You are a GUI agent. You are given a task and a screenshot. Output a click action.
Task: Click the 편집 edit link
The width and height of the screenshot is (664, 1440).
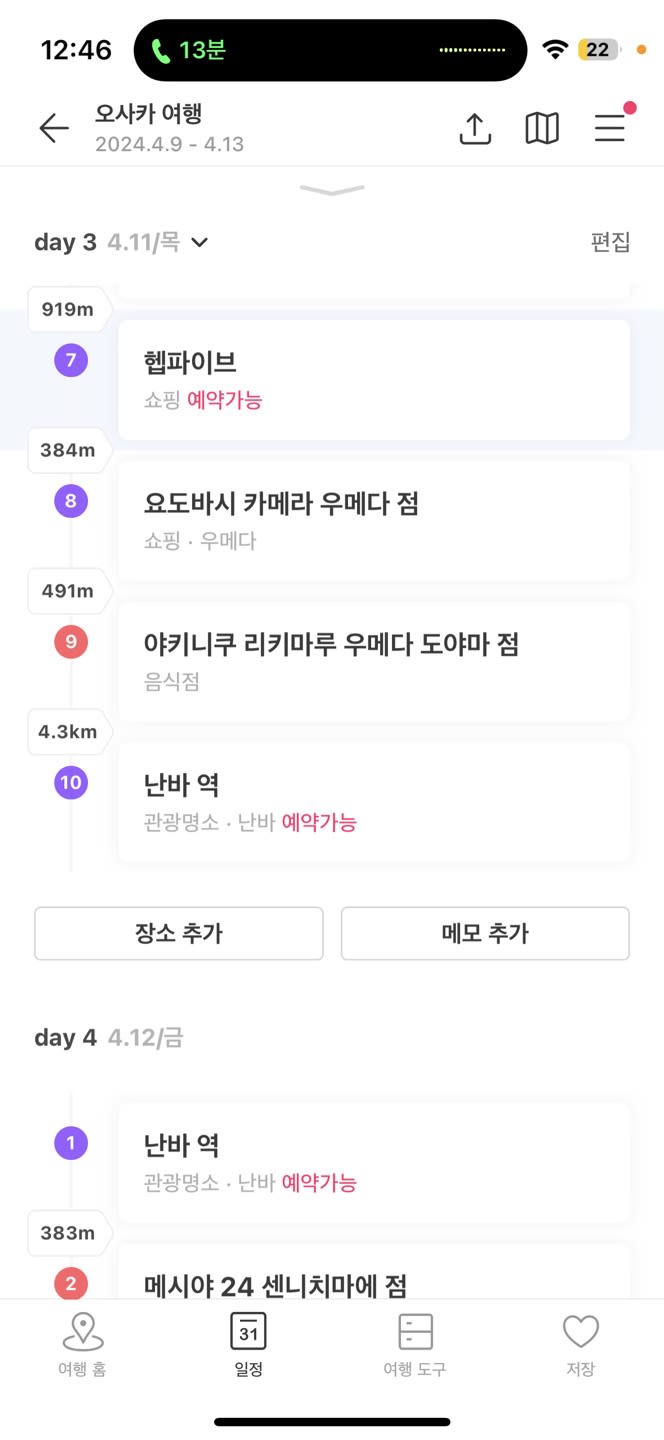610,242
